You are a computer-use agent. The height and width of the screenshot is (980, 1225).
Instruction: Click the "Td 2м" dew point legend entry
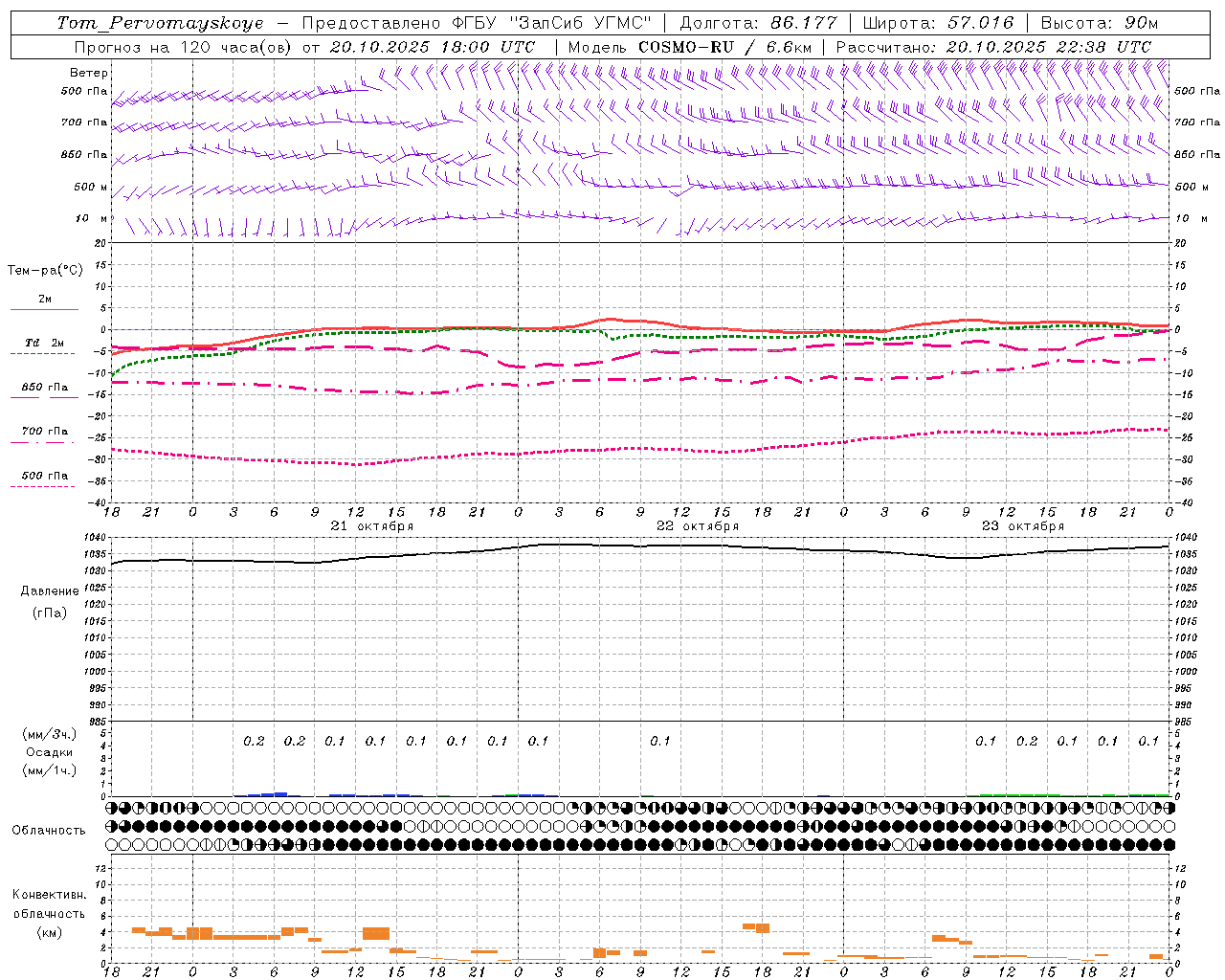click(x=45, y=343)
